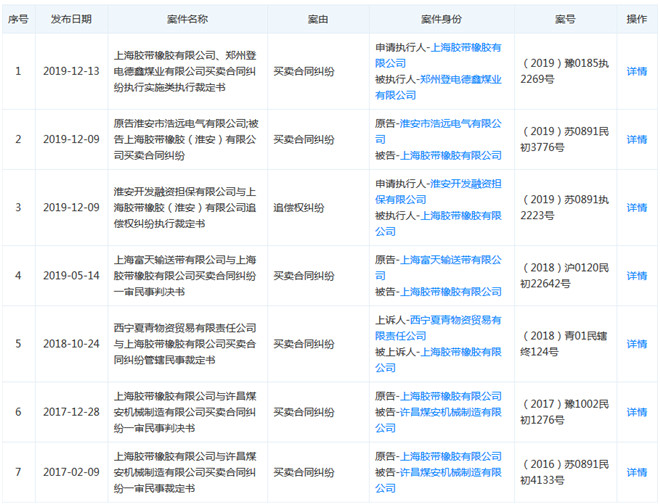Click the 操作 column header
This screenshot has width=660, height=504.
[x=636, y=19]
